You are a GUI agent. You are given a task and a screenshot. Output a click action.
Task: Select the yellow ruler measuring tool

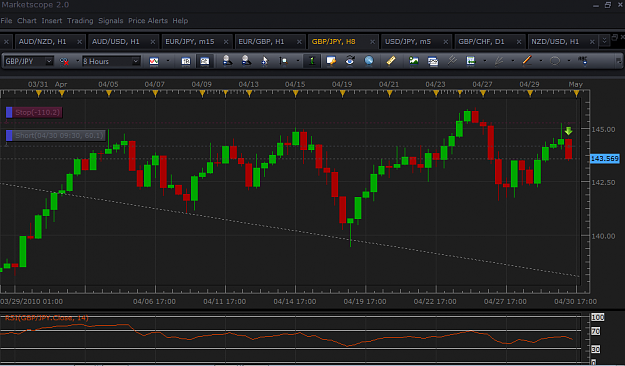click(x=391, y=61)
